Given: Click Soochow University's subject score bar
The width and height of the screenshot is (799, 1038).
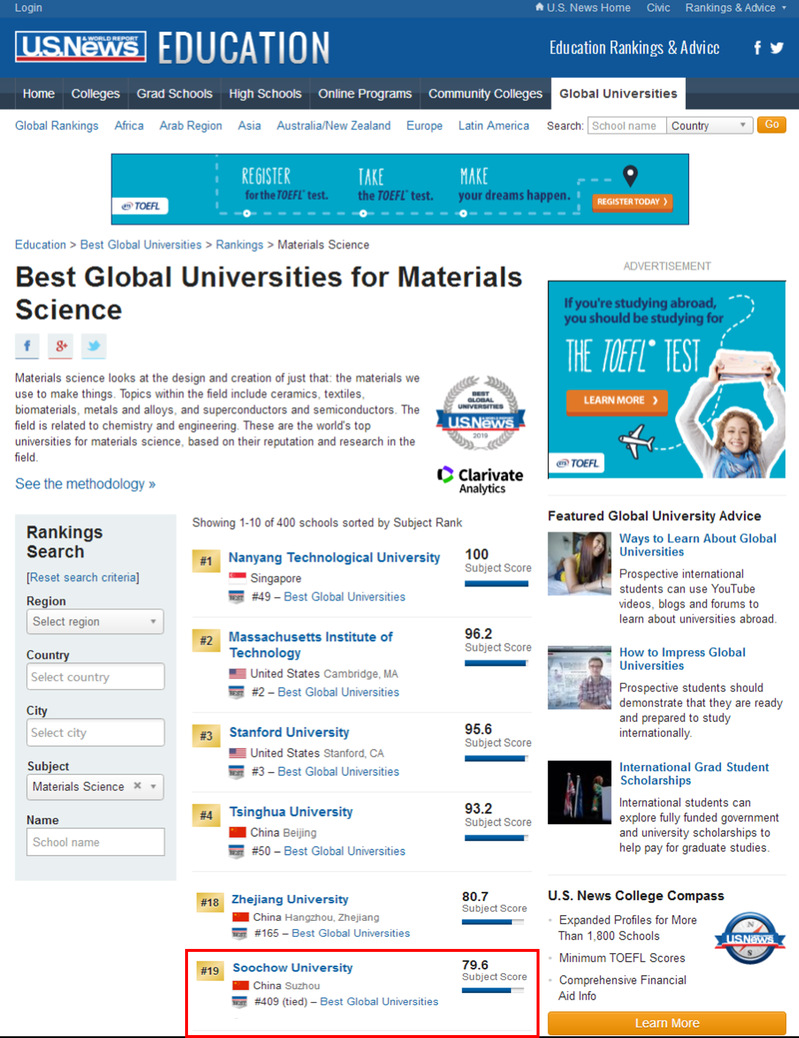Looking at the screenshot, I should [494, 991].
